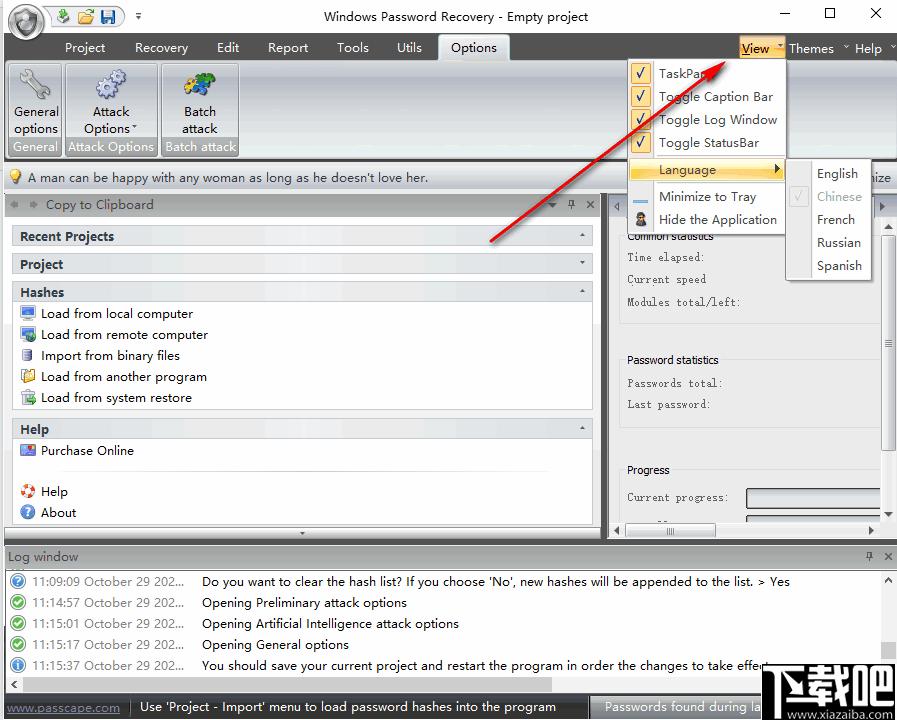Toggle Log Window checkbox in View menu
Screen dimensions: 897x720
641,119
